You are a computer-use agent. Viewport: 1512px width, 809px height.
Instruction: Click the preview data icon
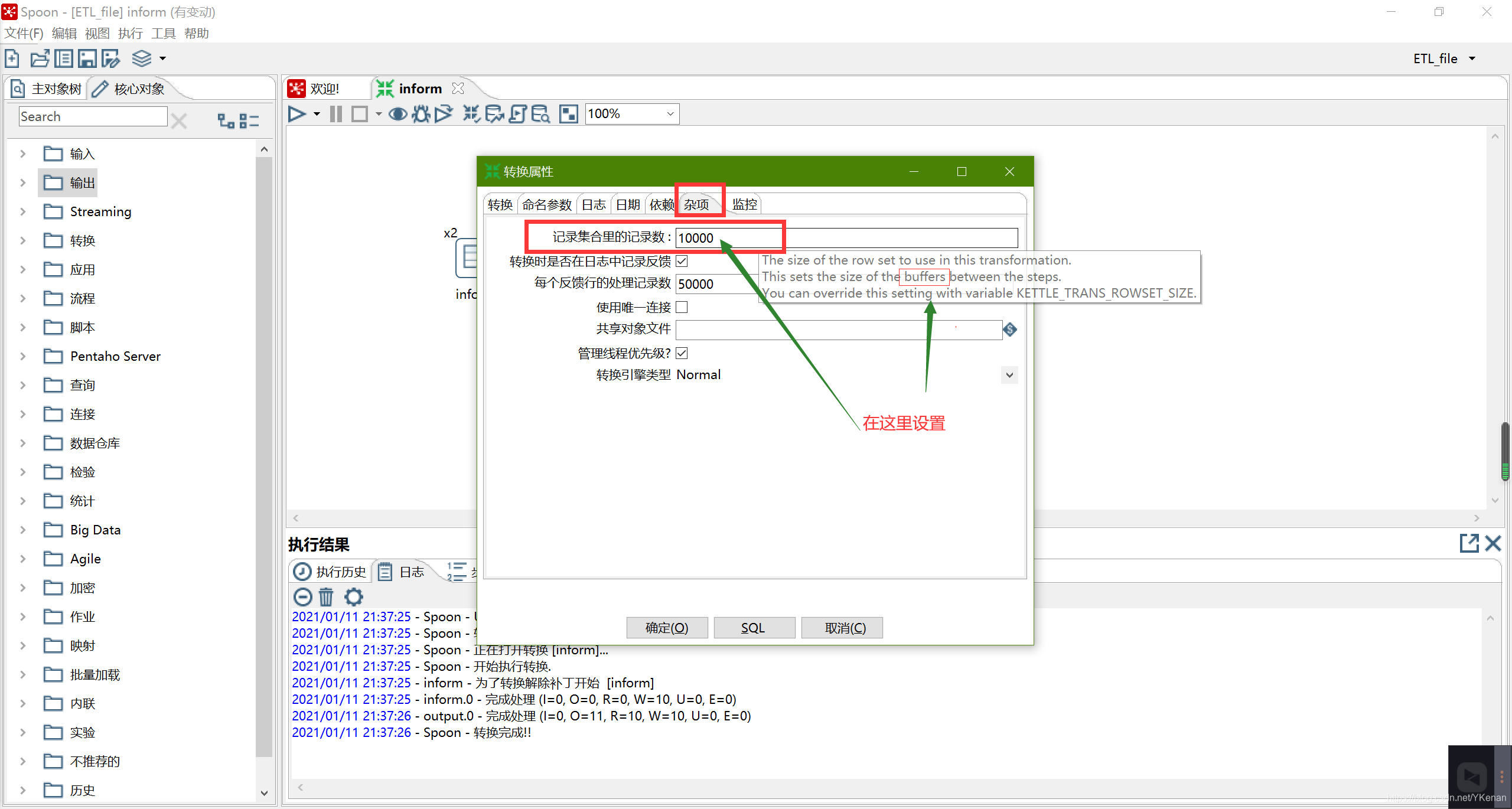click(x=397, y=114)
